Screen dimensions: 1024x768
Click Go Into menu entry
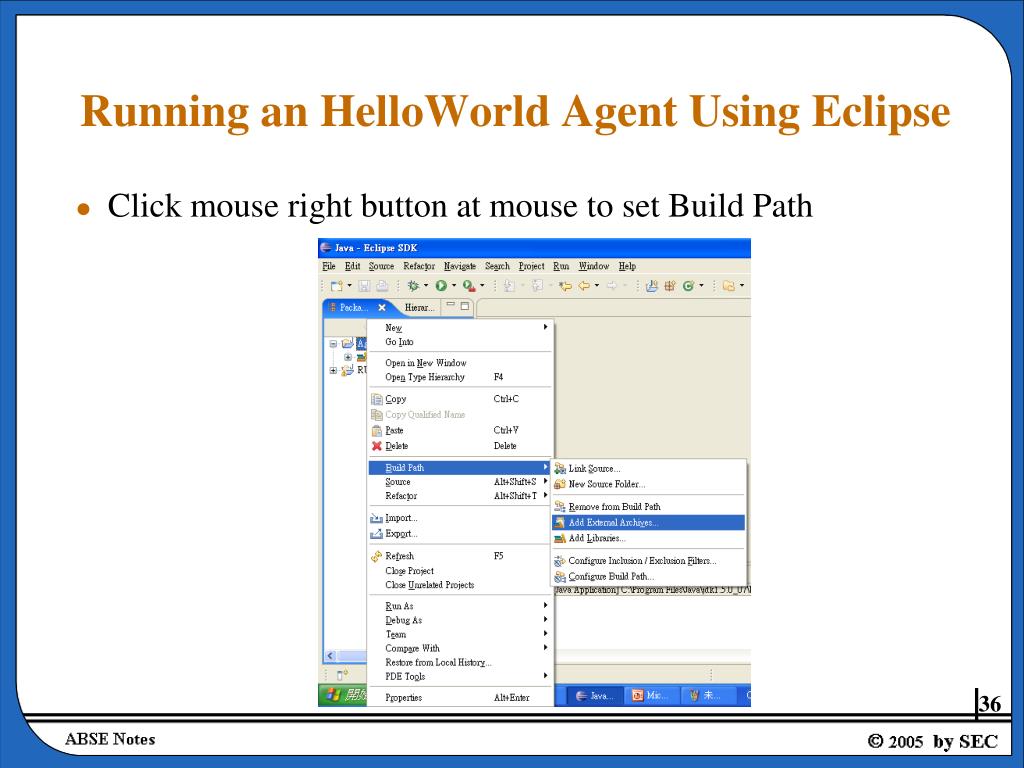click(x=460, y=342)
